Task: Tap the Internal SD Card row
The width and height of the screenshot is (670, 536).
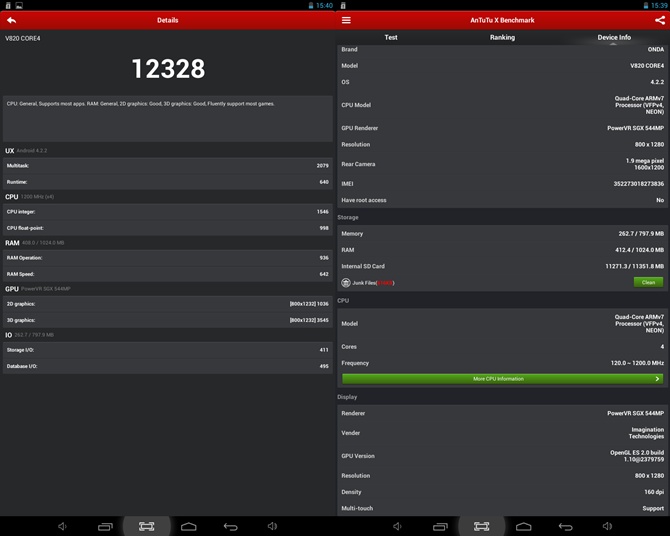Action: click(502, 266)
